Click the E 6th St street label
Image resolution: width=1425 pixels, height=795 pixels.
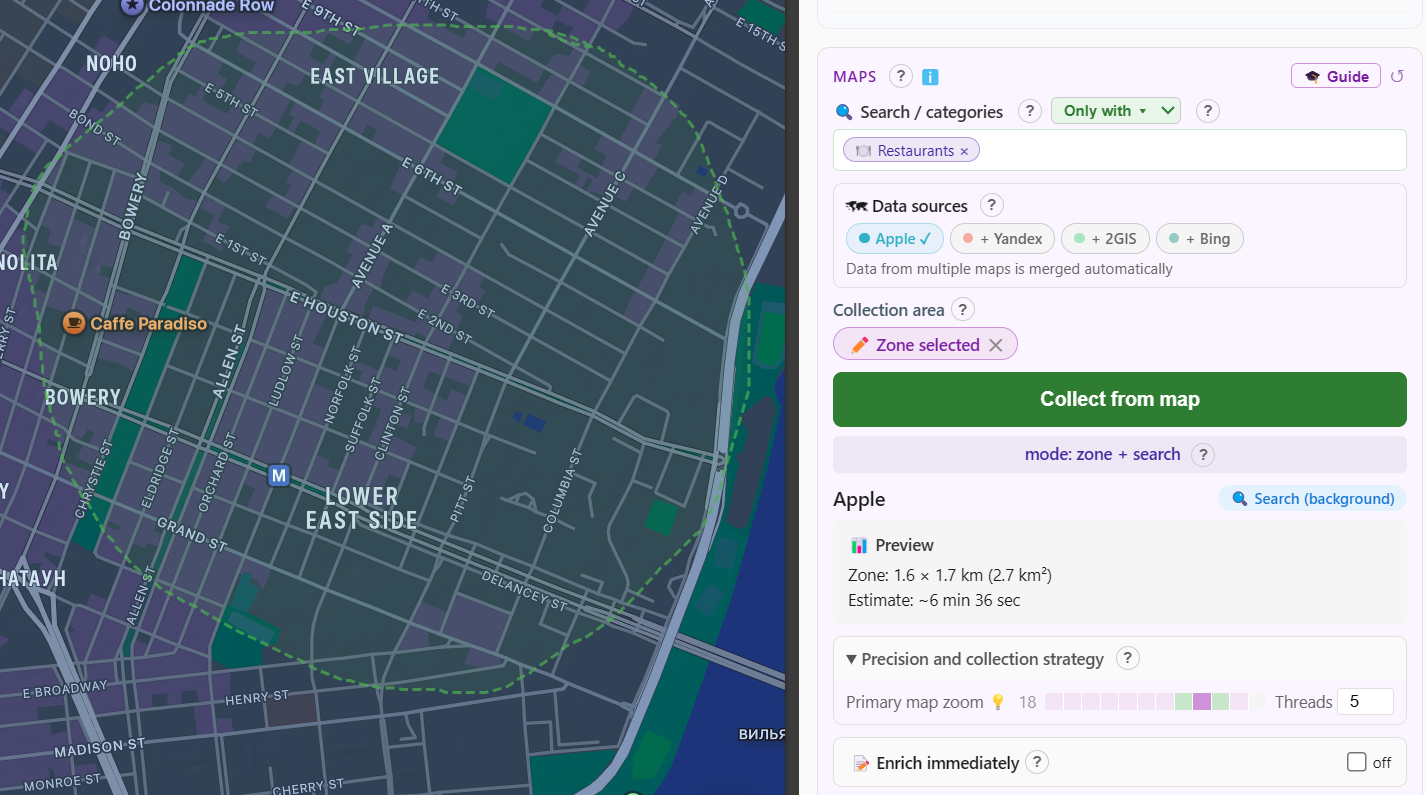point(432,176)
